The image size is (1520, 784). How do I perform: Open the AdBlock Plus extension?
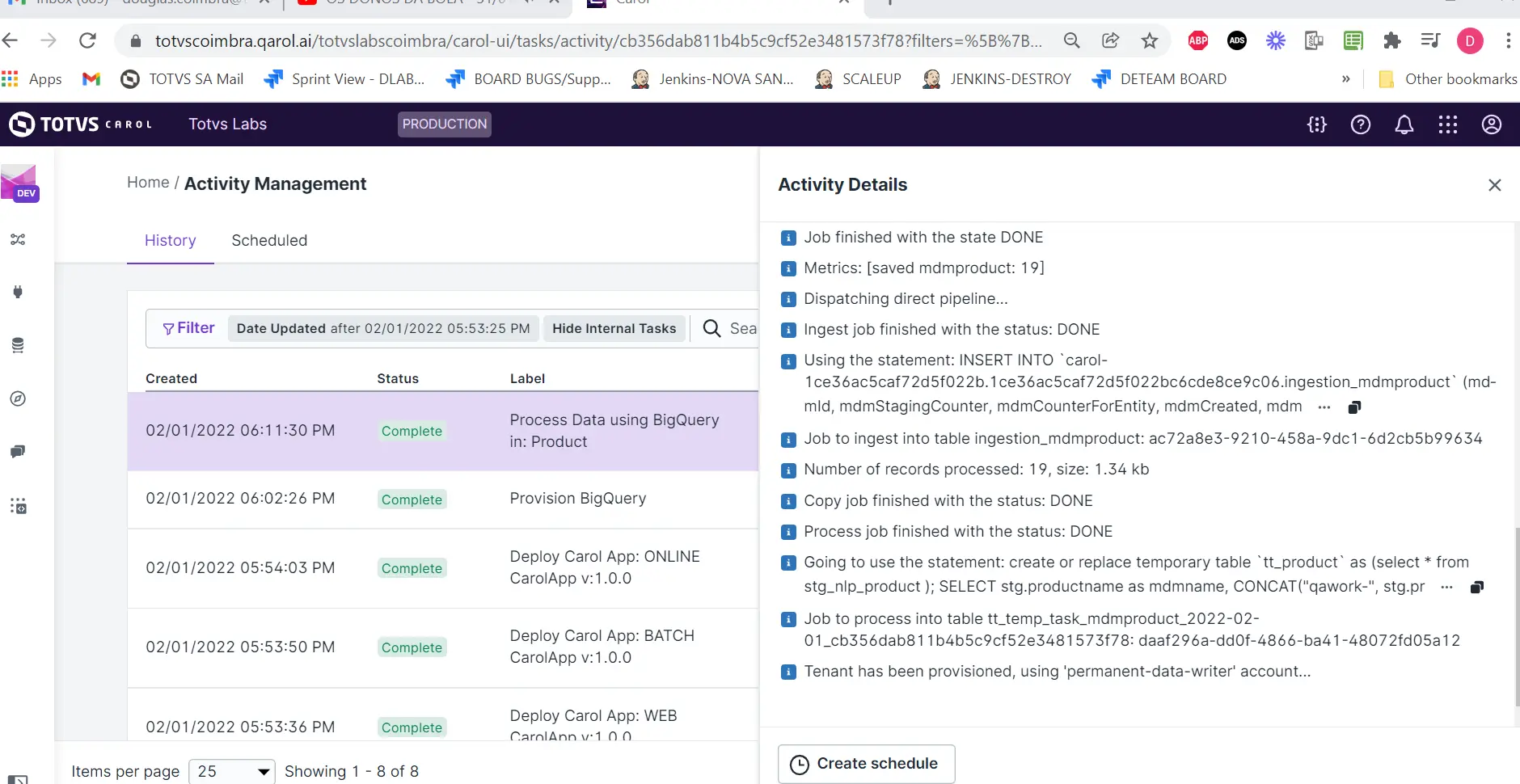pos(1197,40)
